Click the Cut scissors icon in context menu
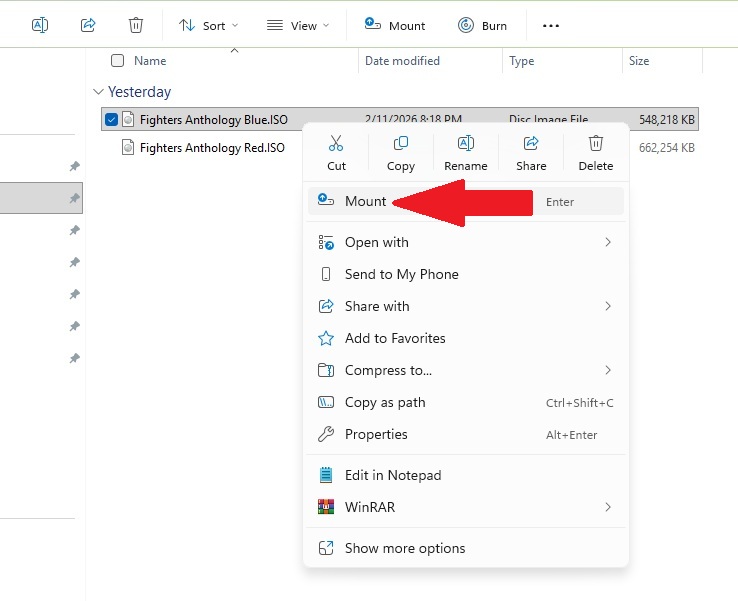This screenshot has width=738, height=601. tap(336, 143)
